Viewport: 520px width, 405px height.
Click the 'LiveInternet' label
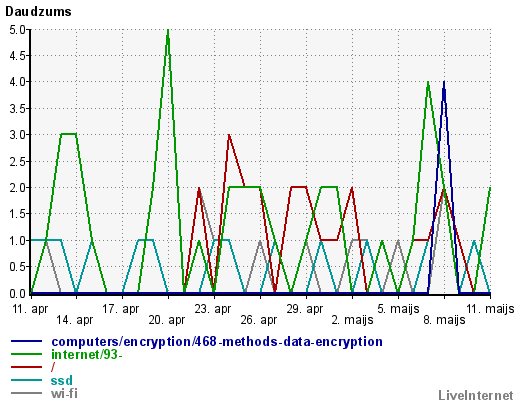(x=476, y=396)
